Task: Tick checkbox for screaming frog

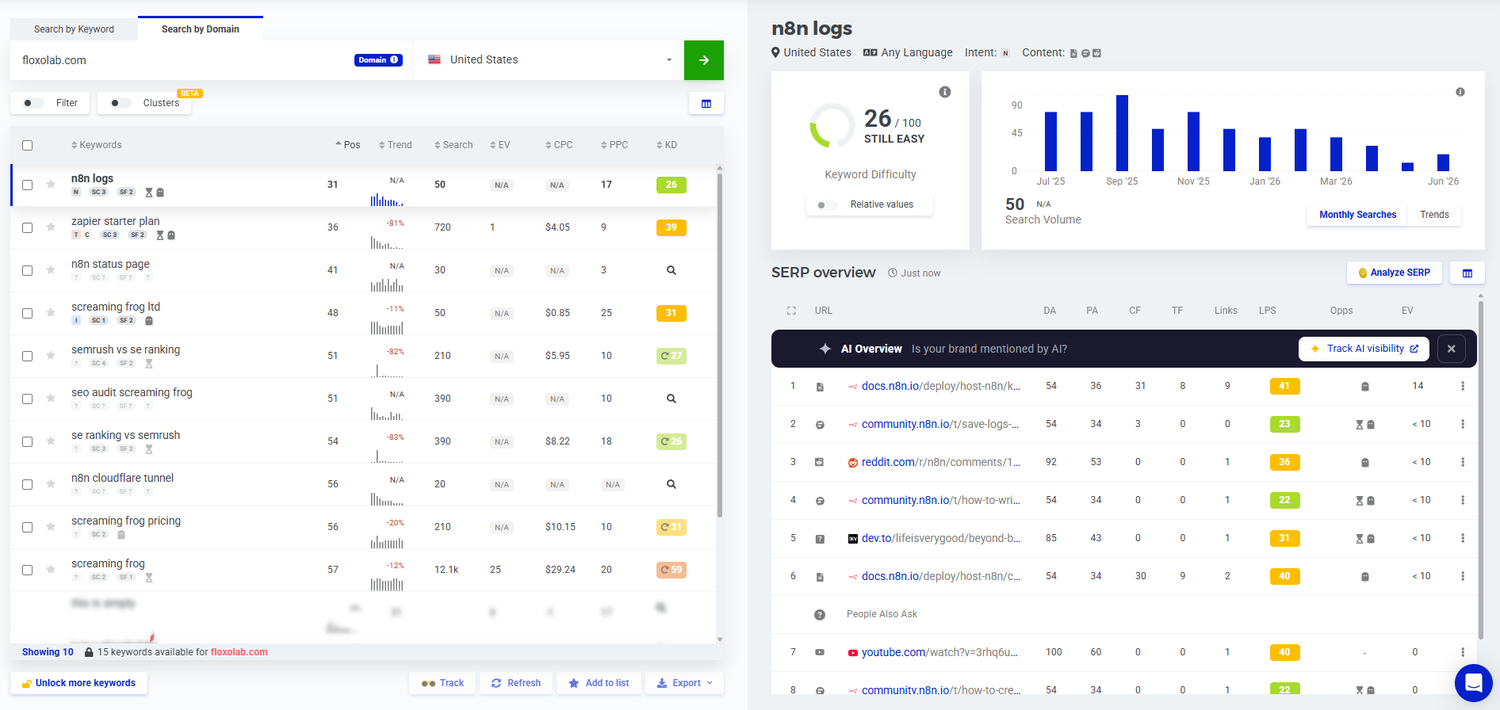Action: [x=27, y=570]
